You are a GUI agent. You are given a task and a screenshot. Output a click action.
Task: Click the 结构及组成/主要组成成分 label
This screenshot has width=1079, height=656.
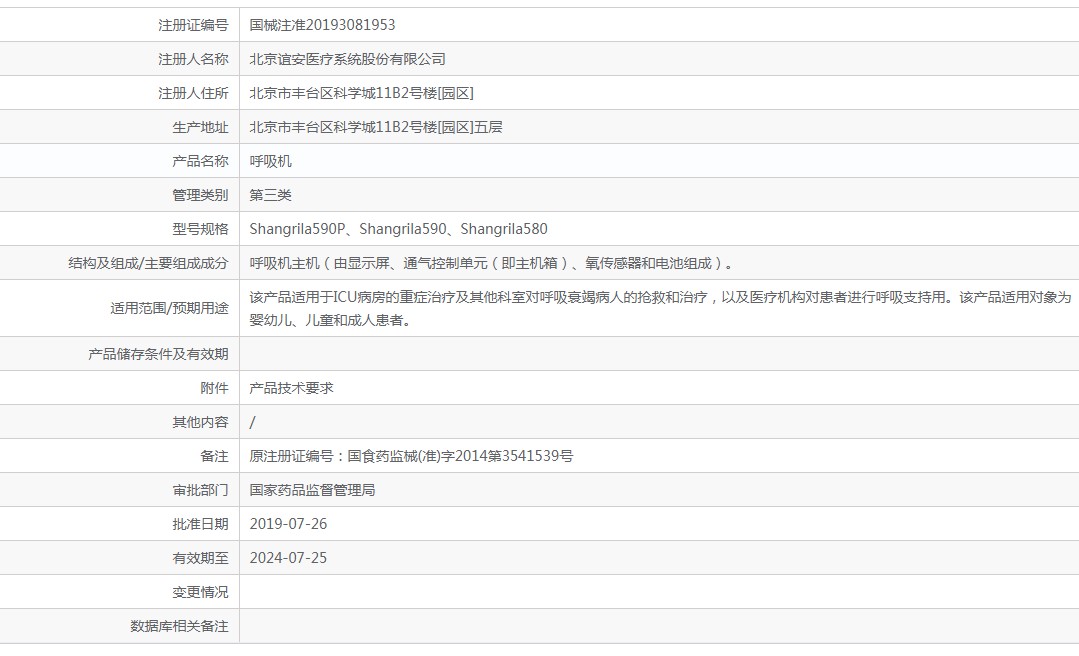[x=148, y=263]
